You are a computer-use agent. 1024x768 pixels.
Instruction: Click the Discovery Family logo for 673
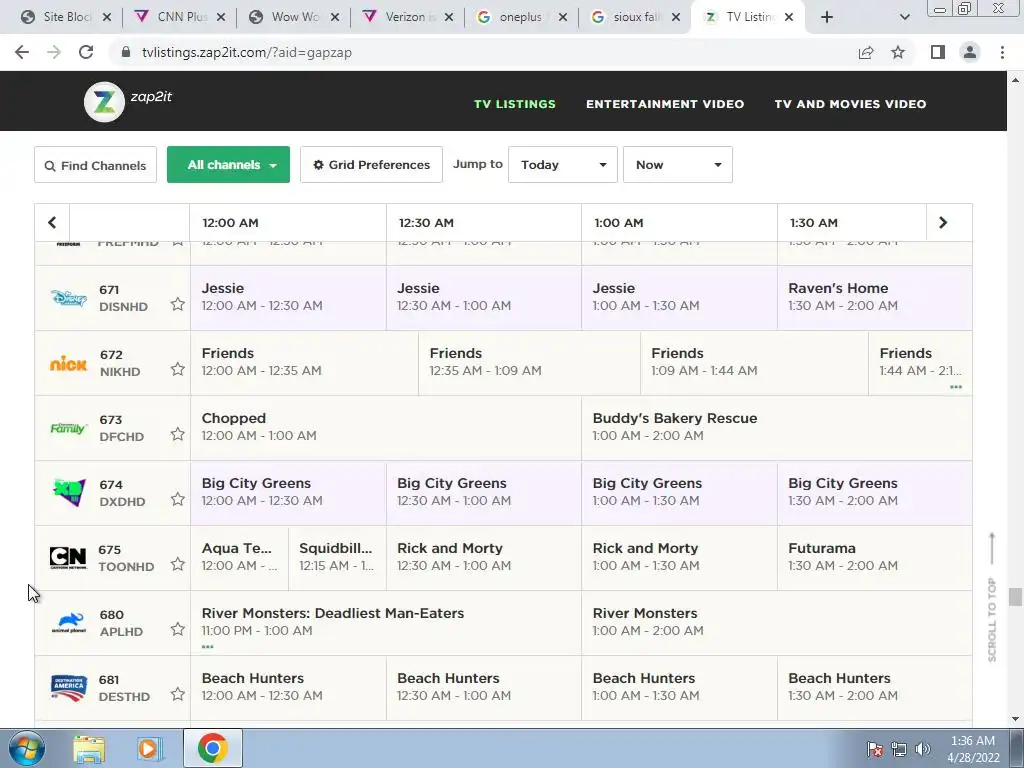(x=69, y=428)
